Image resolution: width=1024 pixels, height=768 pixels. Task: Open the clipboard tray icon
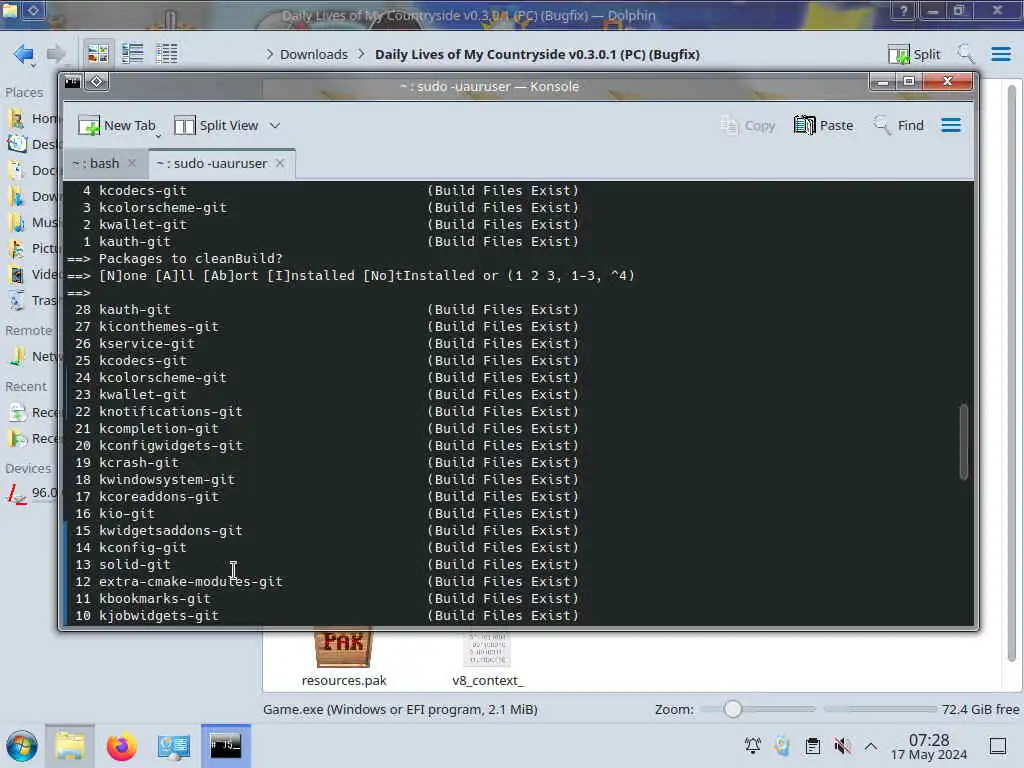812,746
